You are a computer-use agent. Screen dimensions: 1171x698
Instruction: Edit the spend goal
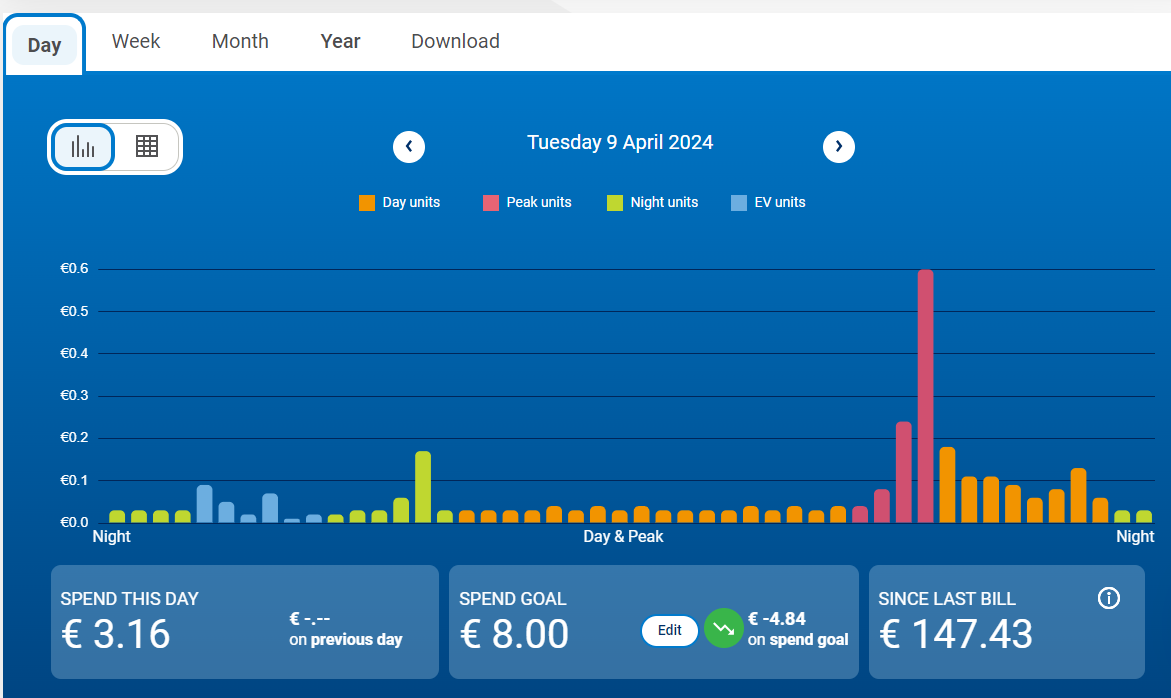(x=670, y=630)
